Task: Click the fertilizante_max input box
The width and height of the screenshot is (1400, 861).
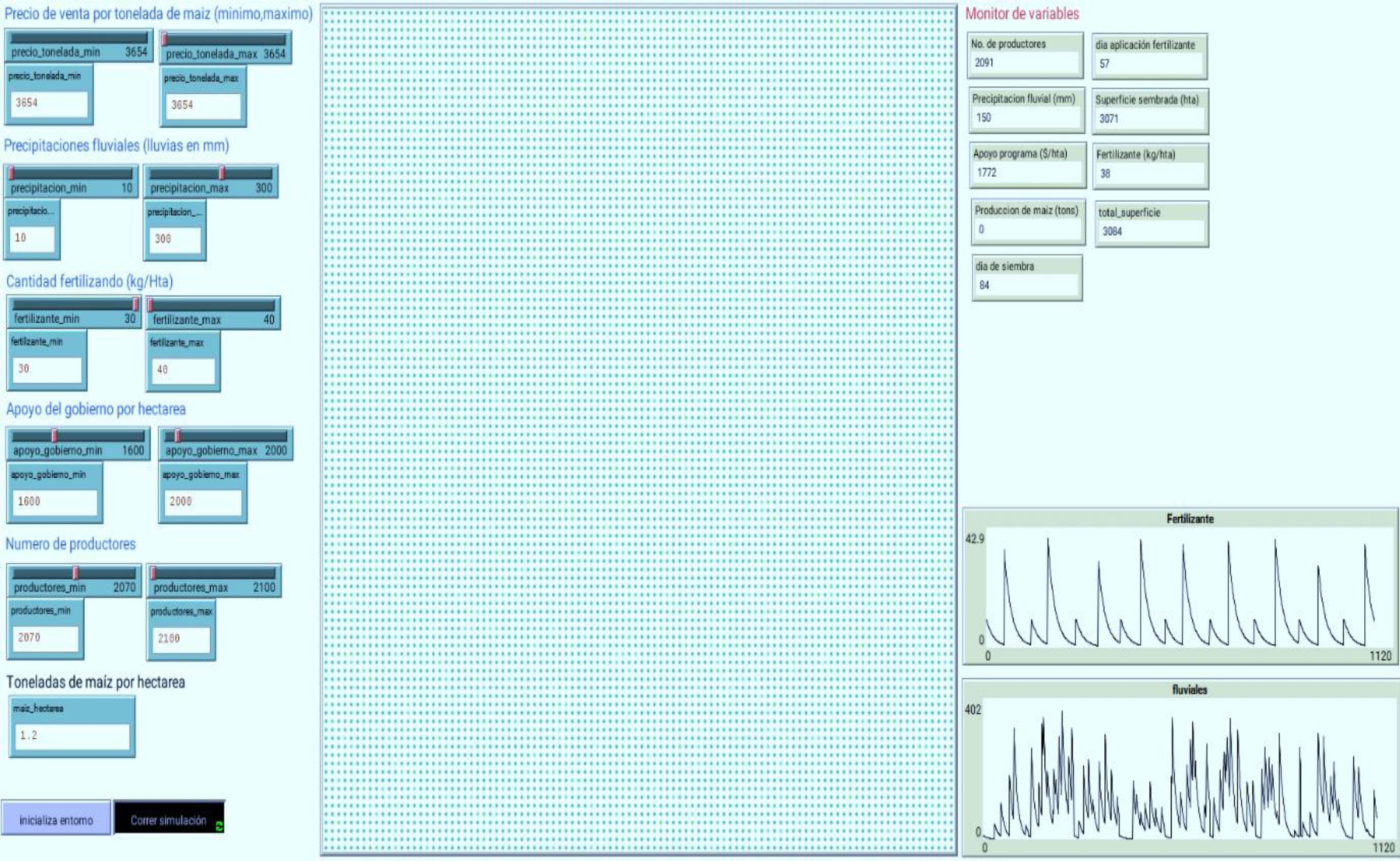Action: [182, 370]
